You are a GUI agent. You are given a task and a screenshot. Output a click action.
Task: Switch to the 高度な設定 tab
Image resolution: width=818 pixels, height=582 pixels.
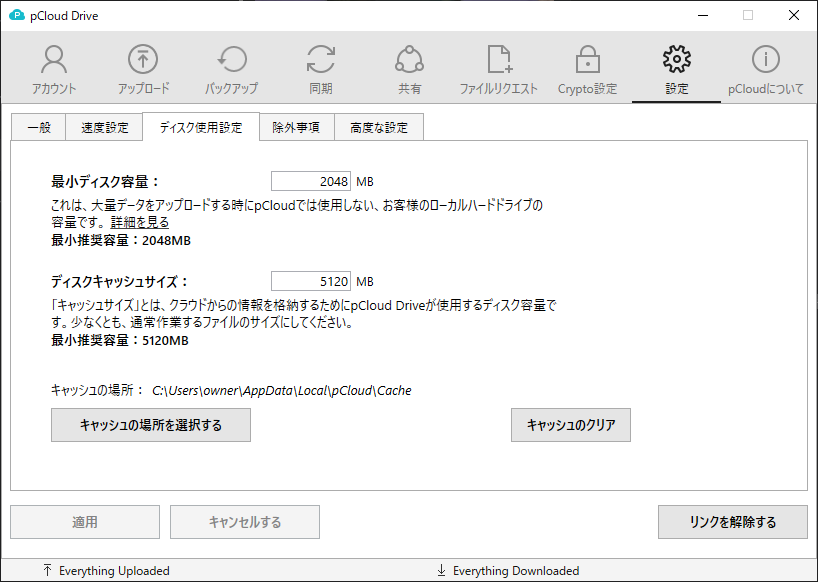click(x=379, y=127)
